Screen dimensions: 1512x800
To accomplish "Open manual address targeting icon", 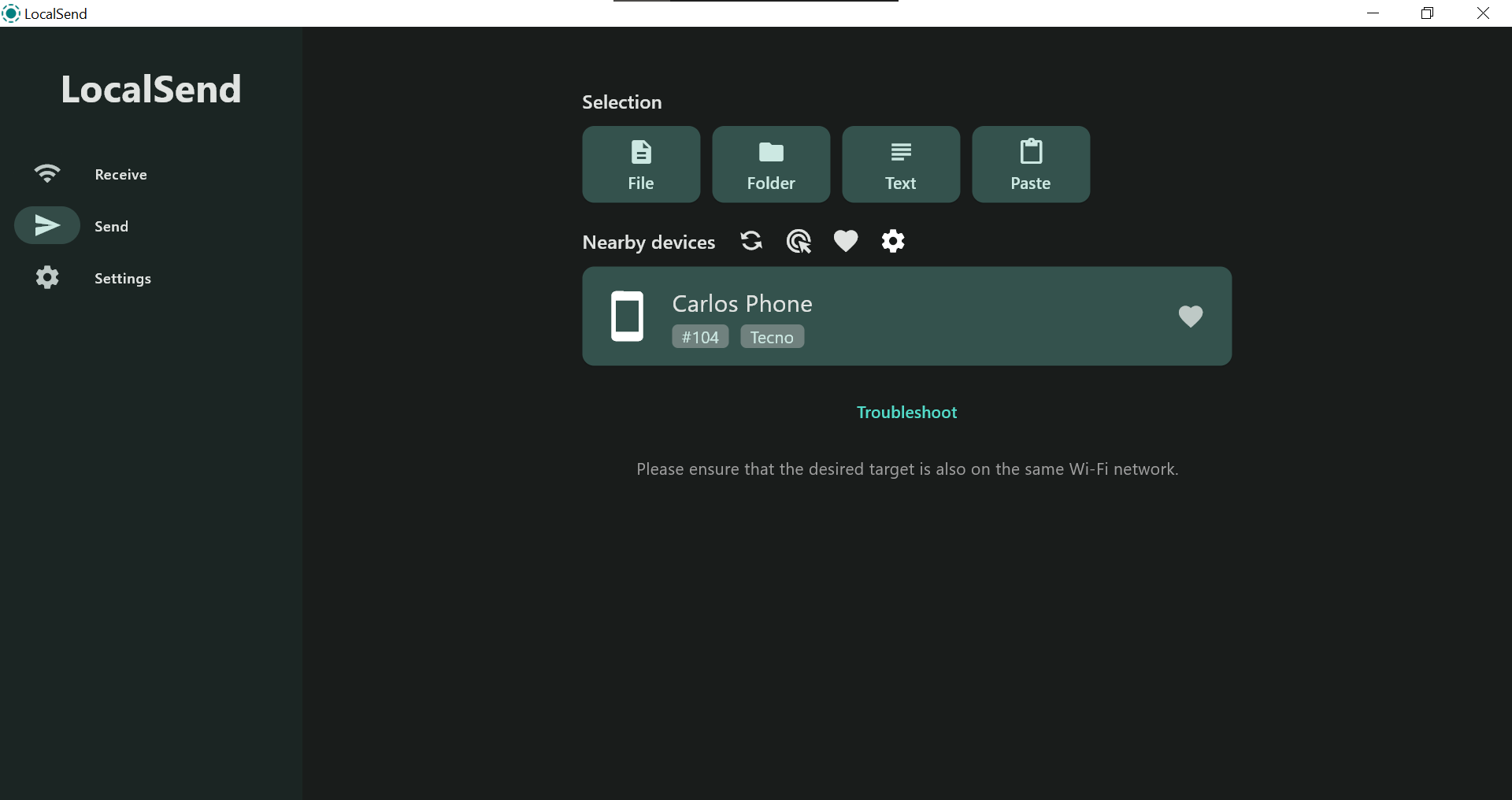I will pyautogui.click(x=799, y=241).
